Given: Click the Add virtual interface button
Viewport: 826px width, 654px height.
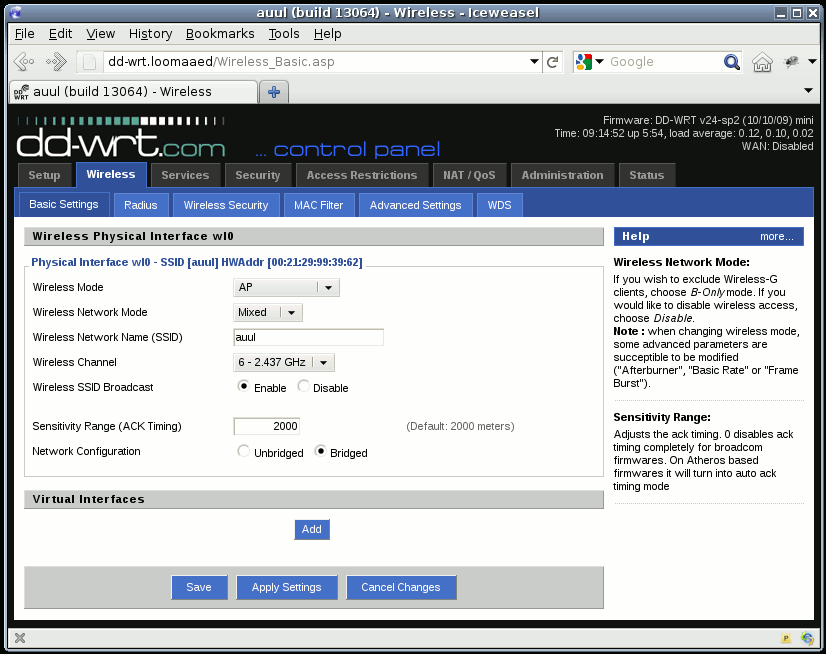Looking at the screenshot, I should click(312, 530).
